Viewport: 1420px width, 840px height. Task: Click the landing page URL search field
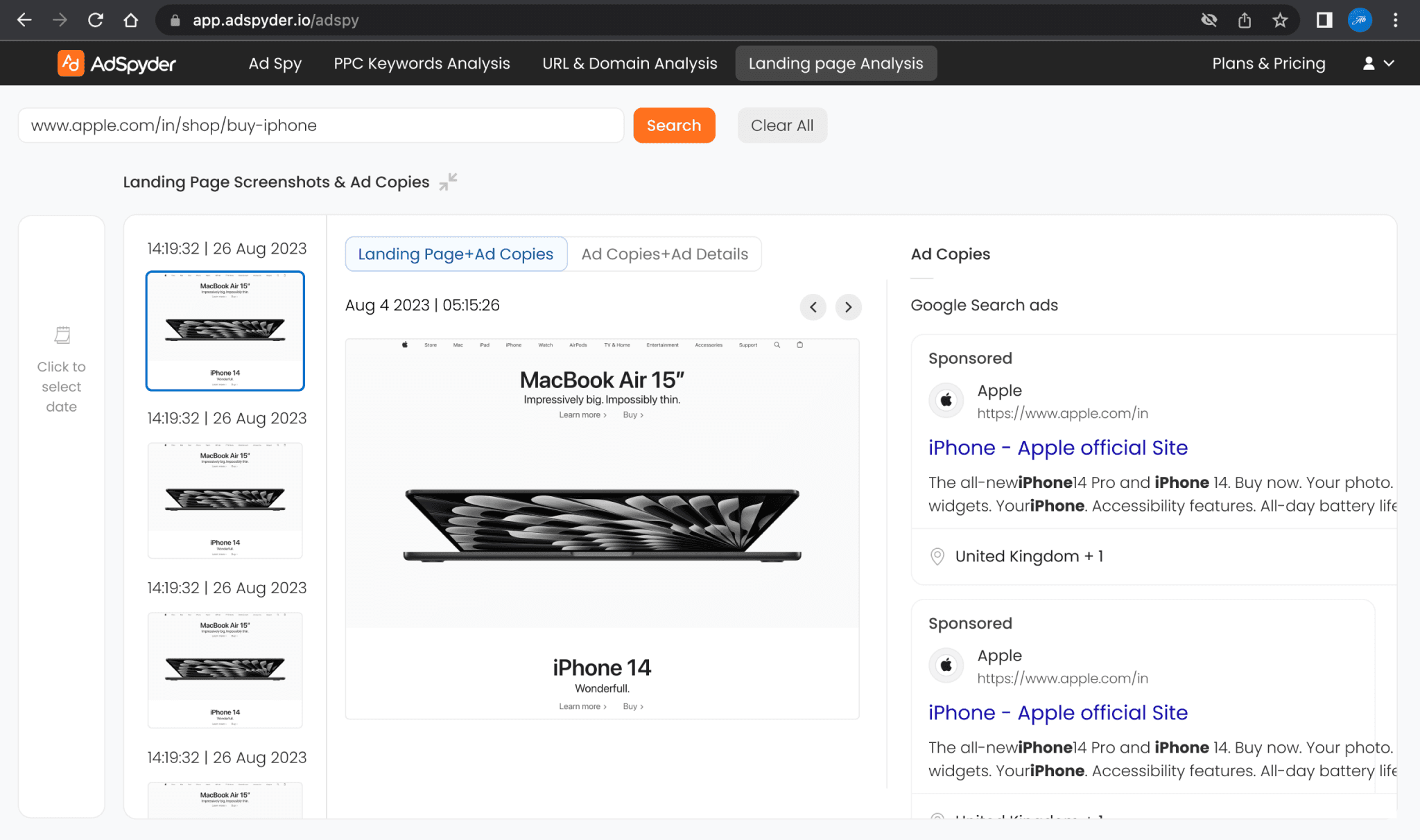coord(321,125)
